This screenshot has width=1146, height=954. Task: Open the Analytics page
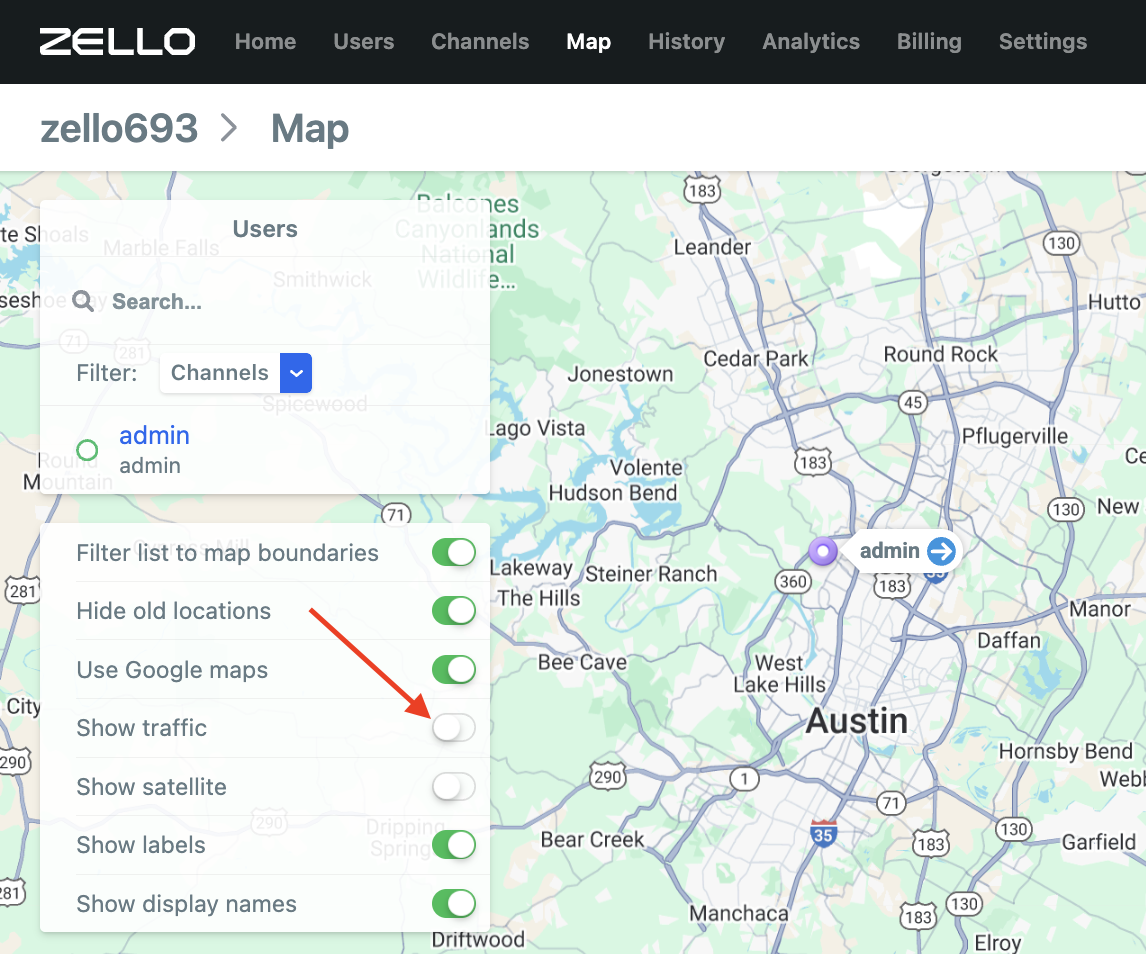coord(811,42)
